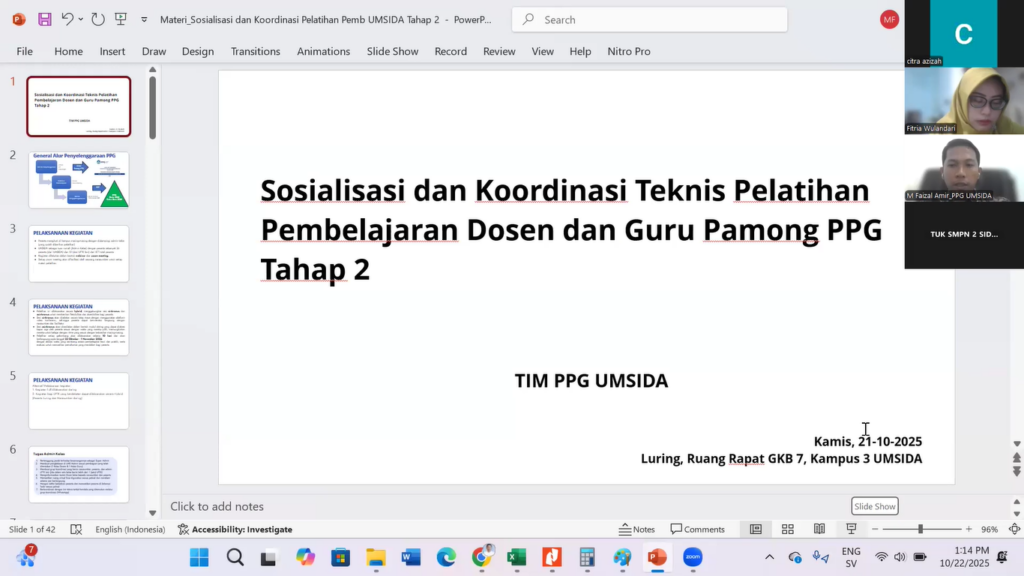Open the Reading View icon
Screen dimensions: 1024x576
[x=820, y=528]
